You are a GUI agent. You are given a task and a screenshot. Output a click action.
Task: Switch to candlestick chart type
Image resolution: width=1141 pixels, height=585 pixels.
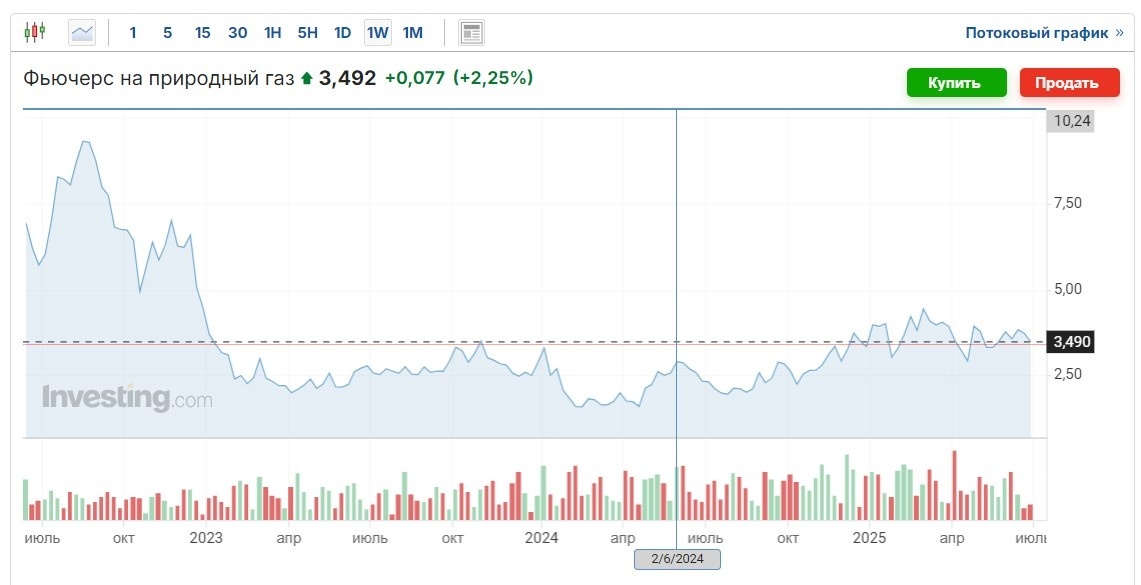[x=35, y=32]
